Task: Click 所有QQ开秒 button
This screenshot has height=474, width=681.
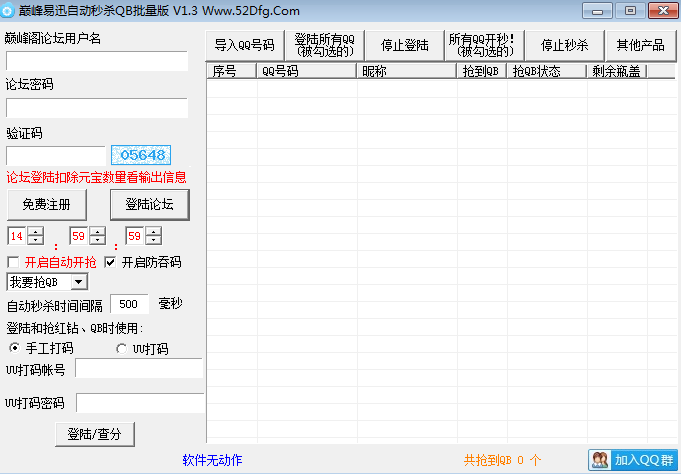Action: tap(485, 45)
